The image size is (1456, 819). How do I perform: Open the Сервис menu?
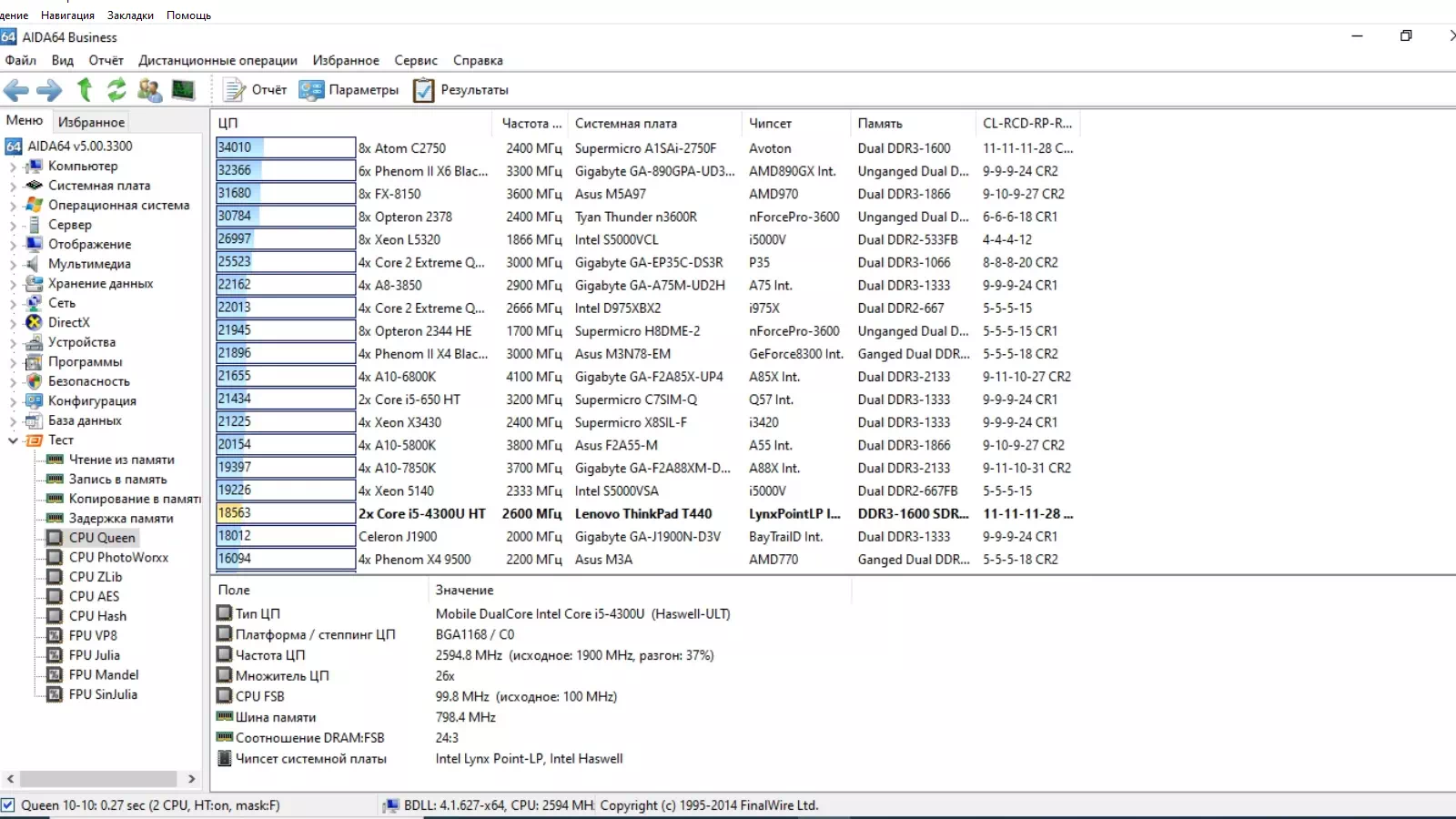(x=415, y=60)
